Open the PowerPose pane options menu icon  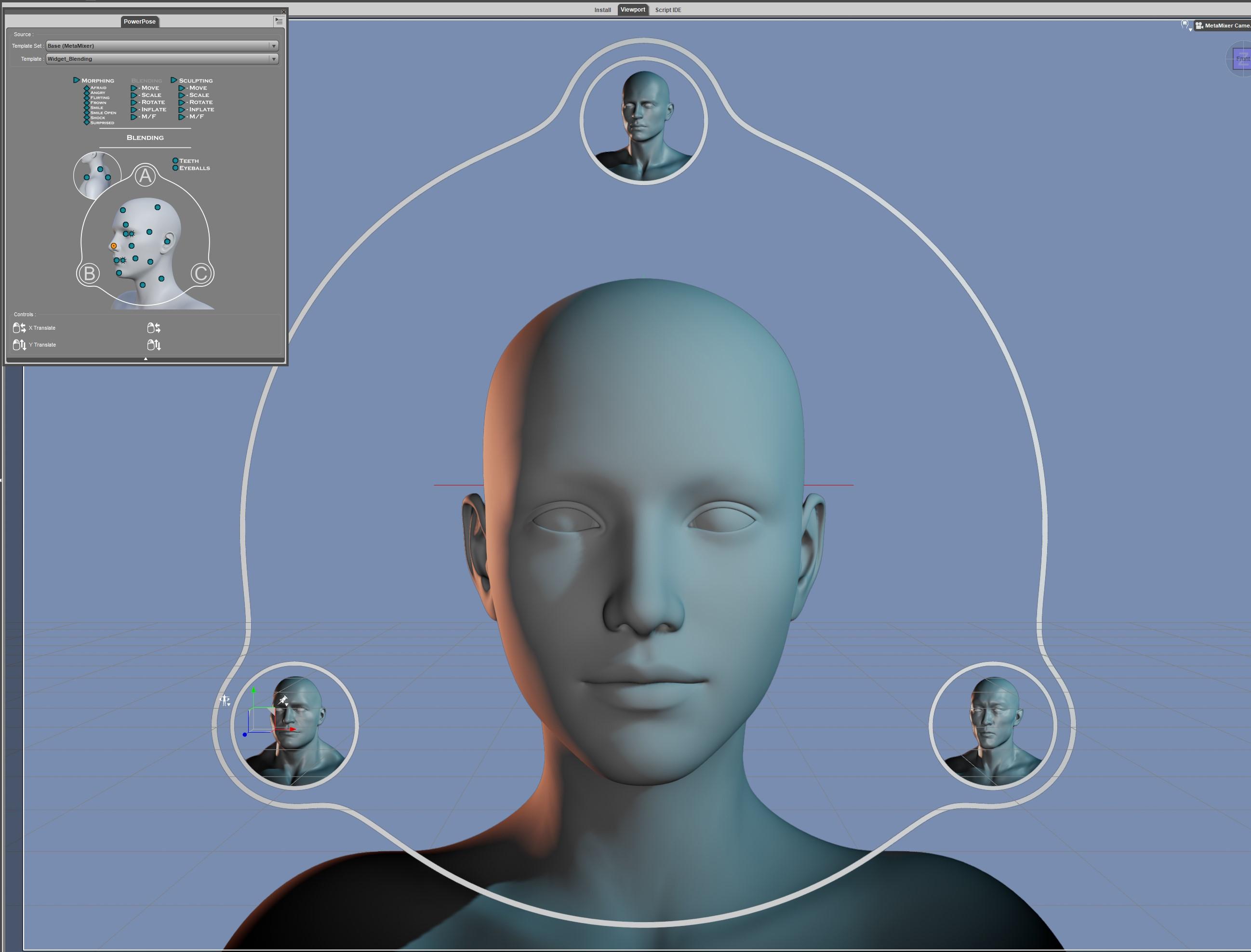(279, 21)
